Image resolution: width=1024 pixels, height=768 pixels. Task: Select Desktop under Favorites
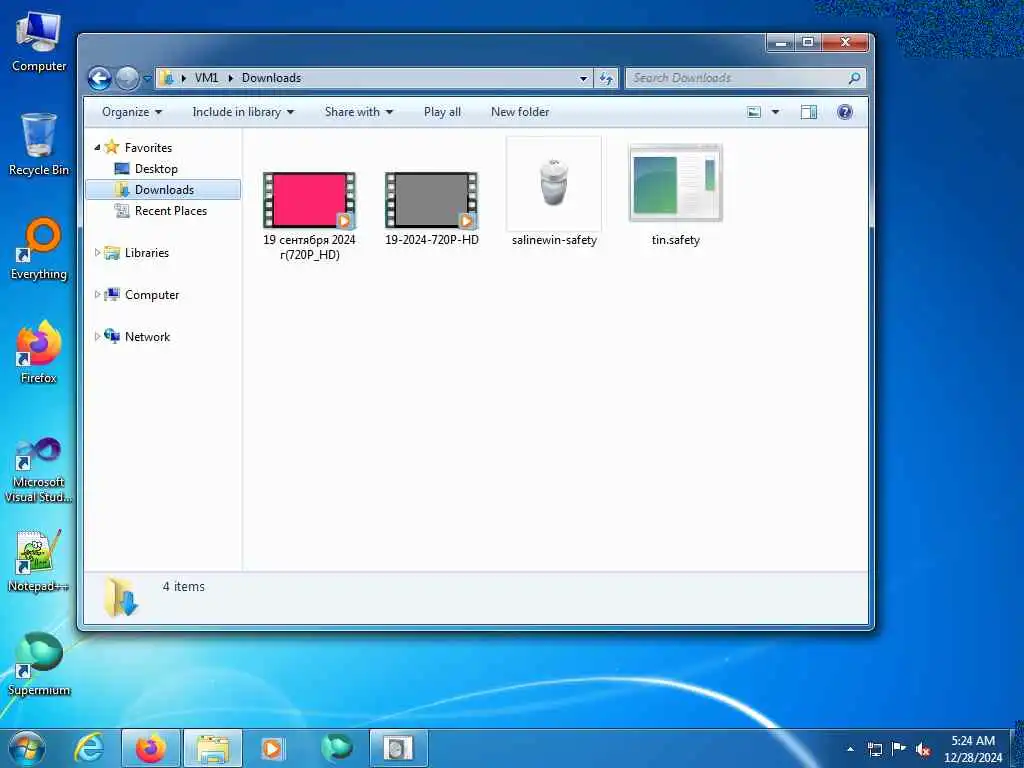(155, 168)
